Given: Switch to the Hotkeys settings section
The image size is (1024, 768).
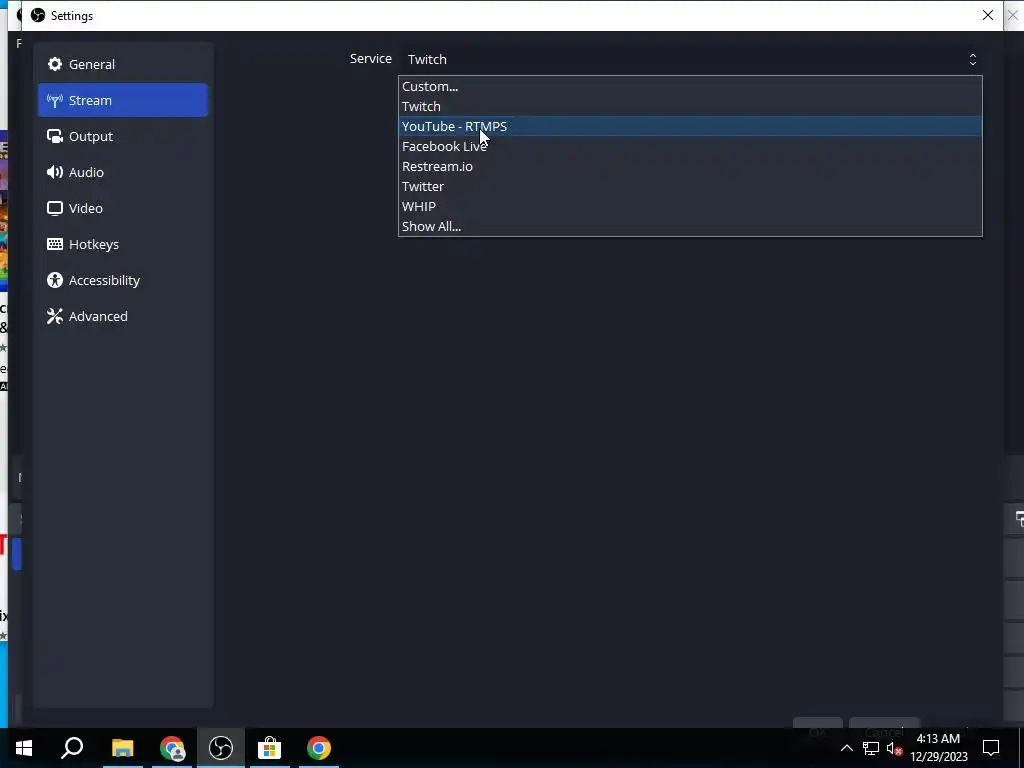Looking at the screenshot, I should [x=123, y=244].
